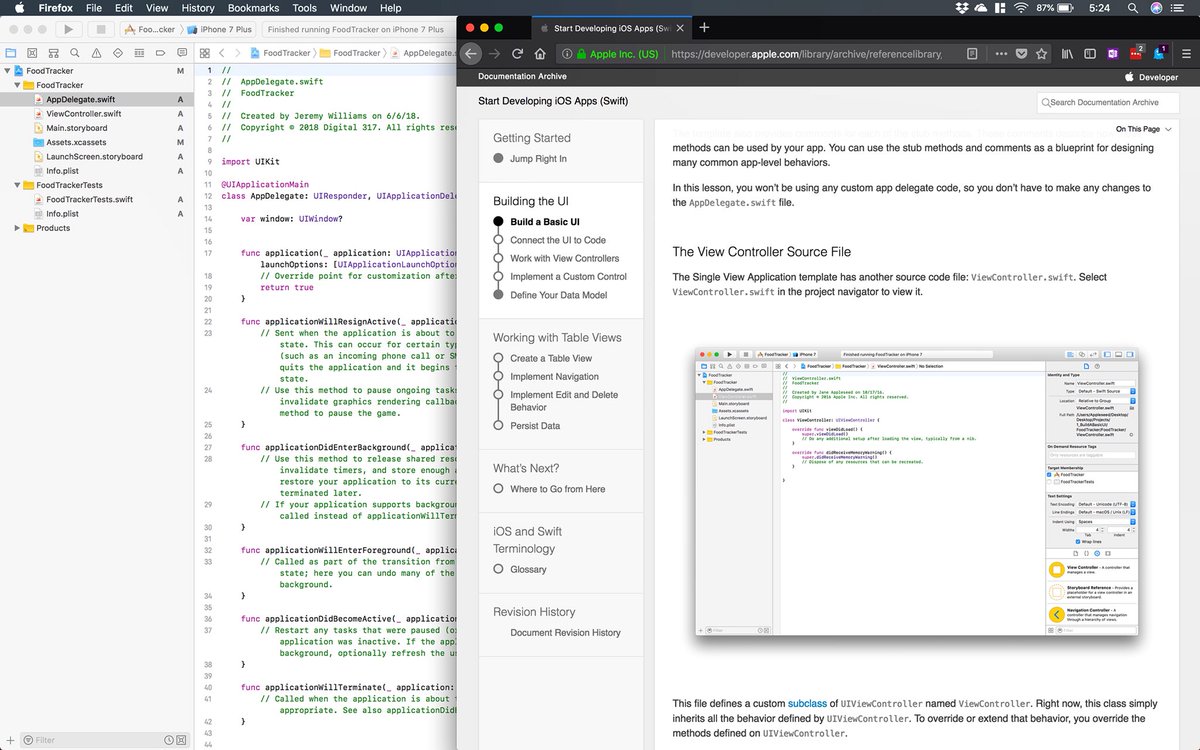Bookmark this page with star icon

[1042, 54]
